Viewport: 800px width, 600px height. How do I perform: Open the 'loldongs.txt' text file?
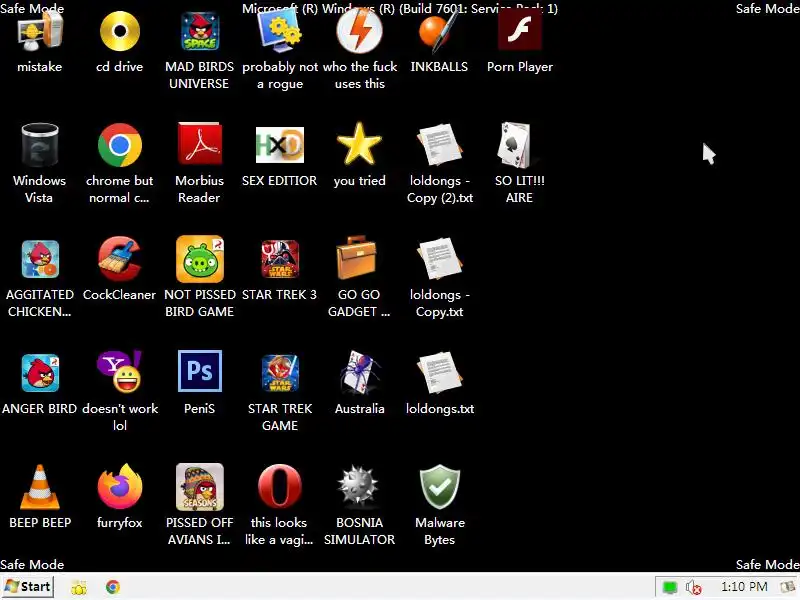[439, 372]
